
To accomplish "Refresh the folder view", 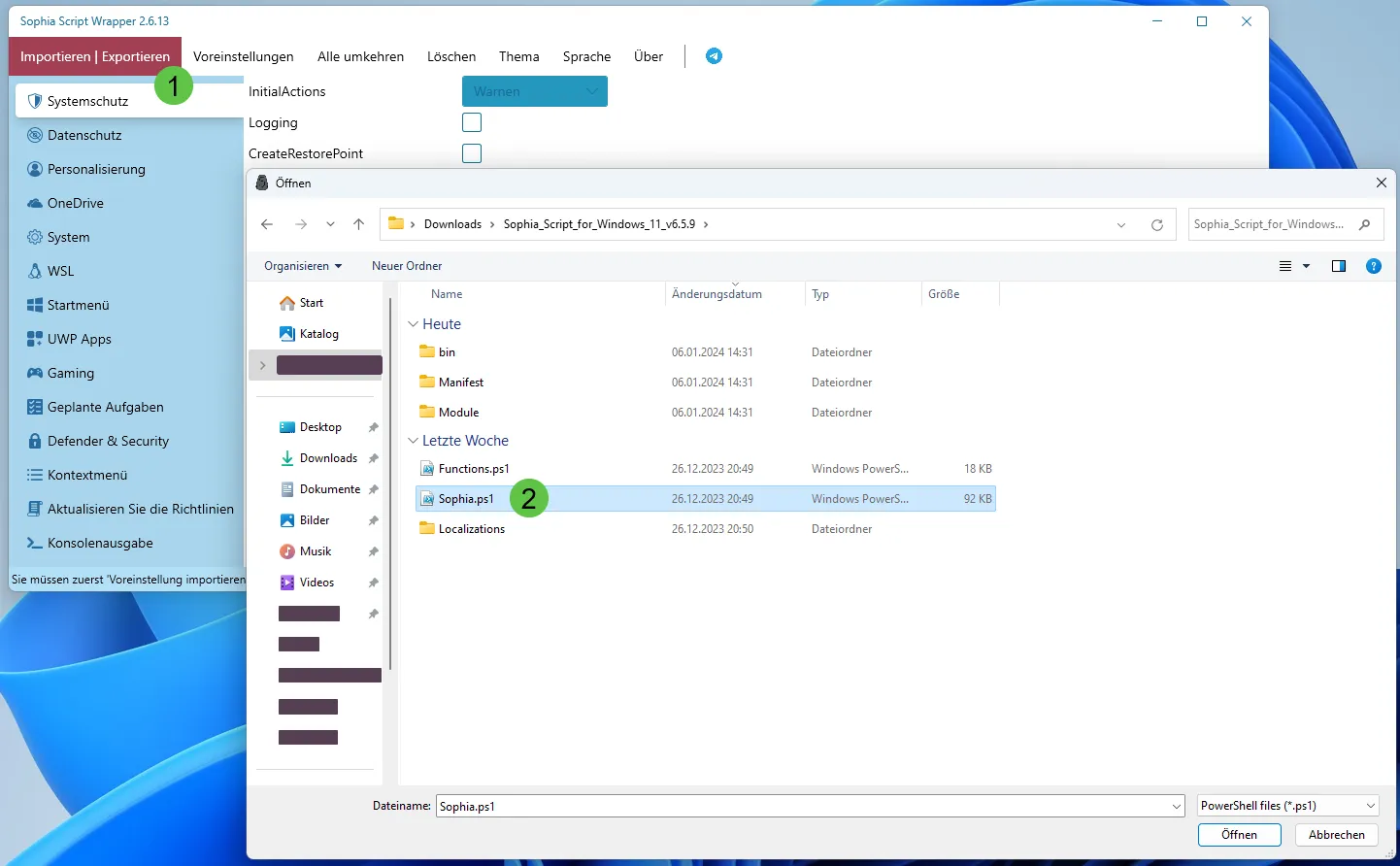I will pos(1157,224).
